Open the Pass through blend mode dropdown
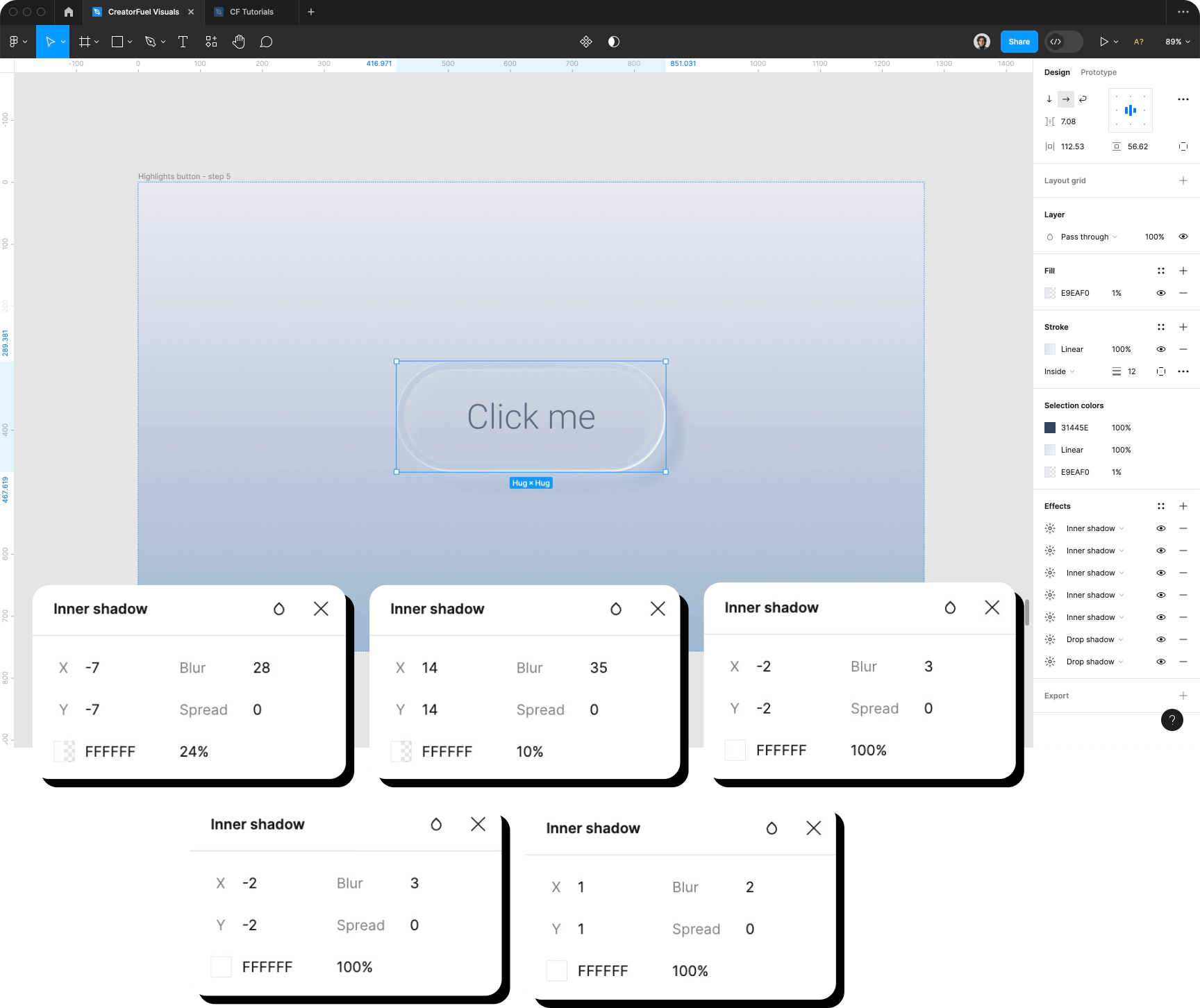This screenshot has height=1008, width=1200. 1083,237
